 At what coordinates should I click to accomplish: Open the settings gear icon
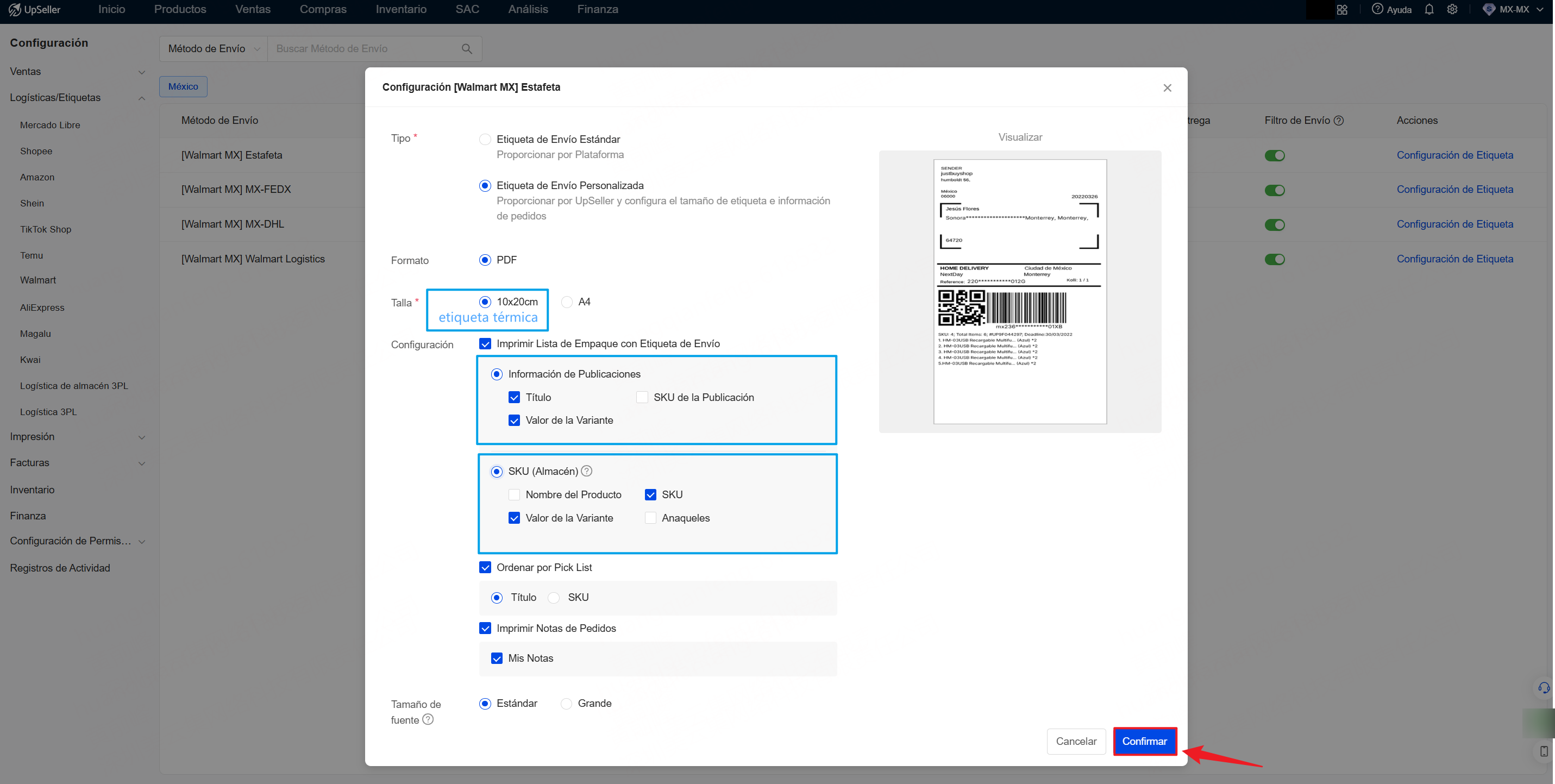point(1452,9)
